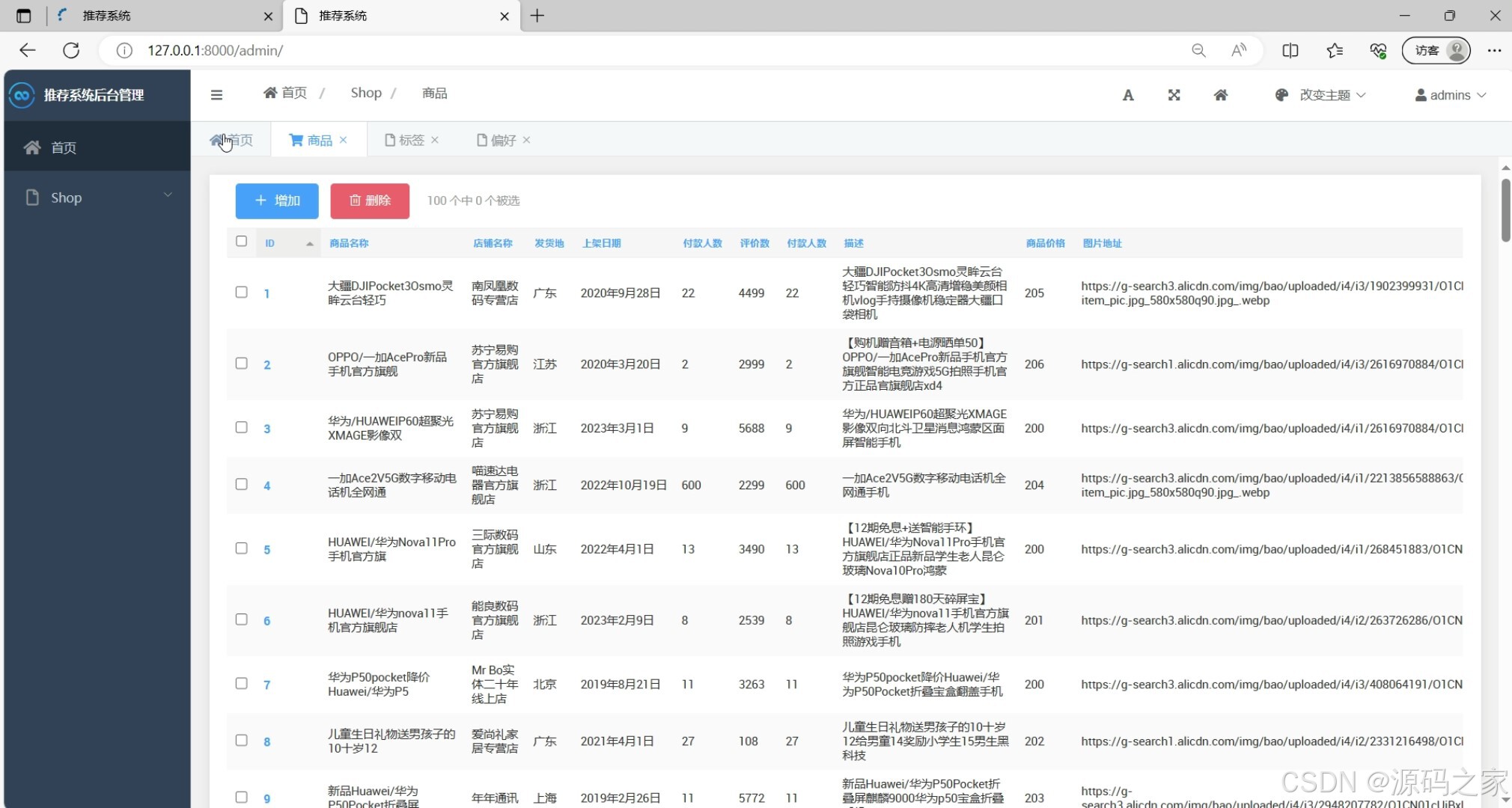
Task: Toggle the hamburger sidebar collapse icon
Action: click(x=216, y=94)
